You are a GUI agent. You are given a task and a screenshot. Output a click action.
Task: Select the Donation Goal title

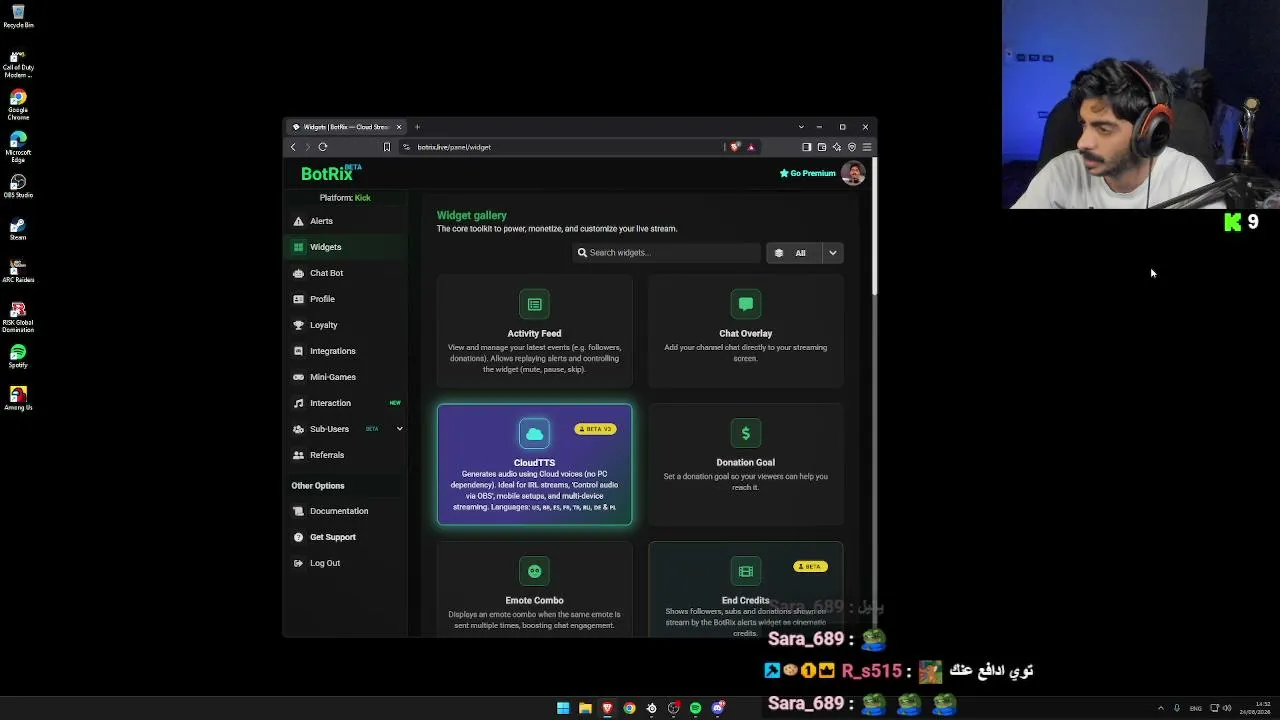tap(746, 462)
